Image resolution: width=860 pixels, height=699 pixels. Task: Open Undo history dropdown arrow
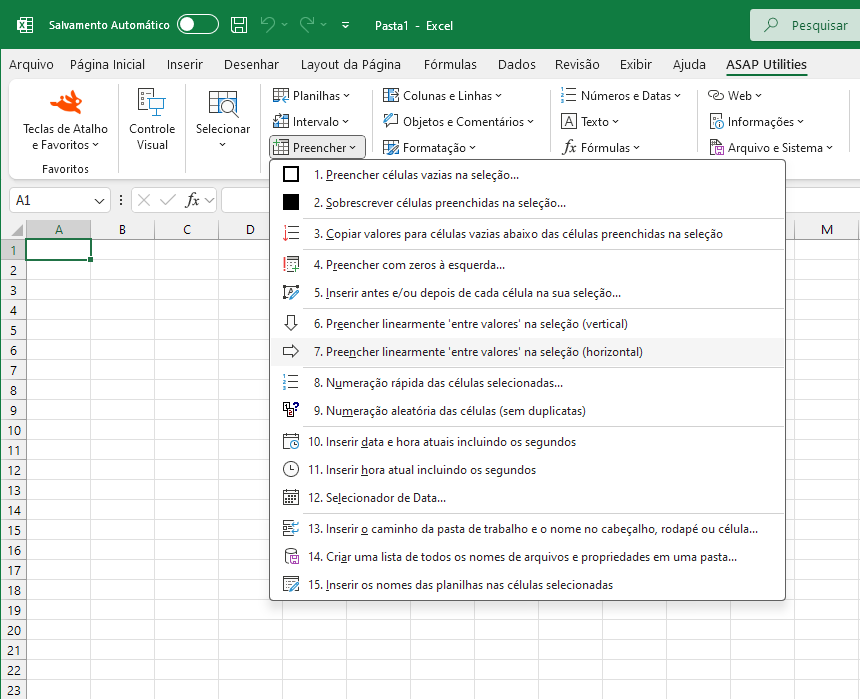coord(284,25)
